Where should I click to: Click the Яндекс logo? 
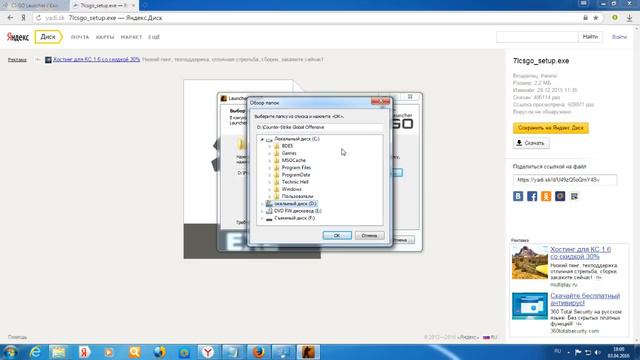[x=18, y=37]
